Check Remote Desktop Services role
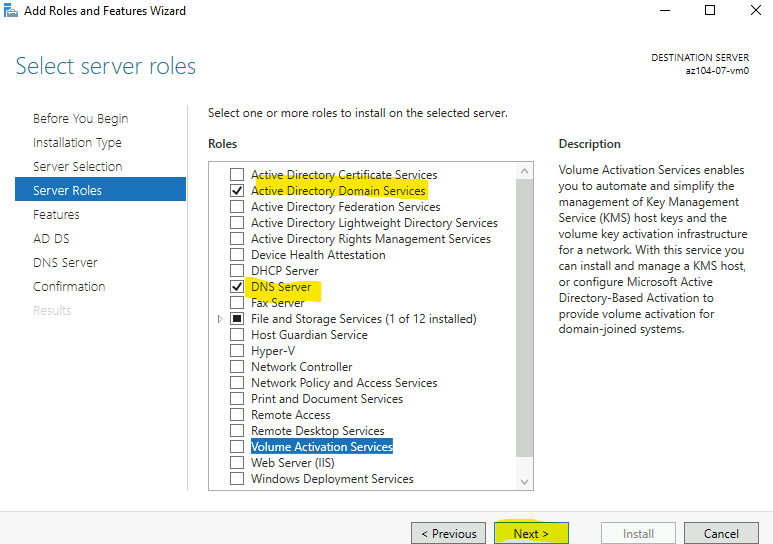The height and width of the screenshot is (544, 773). [x=237, y=431]
